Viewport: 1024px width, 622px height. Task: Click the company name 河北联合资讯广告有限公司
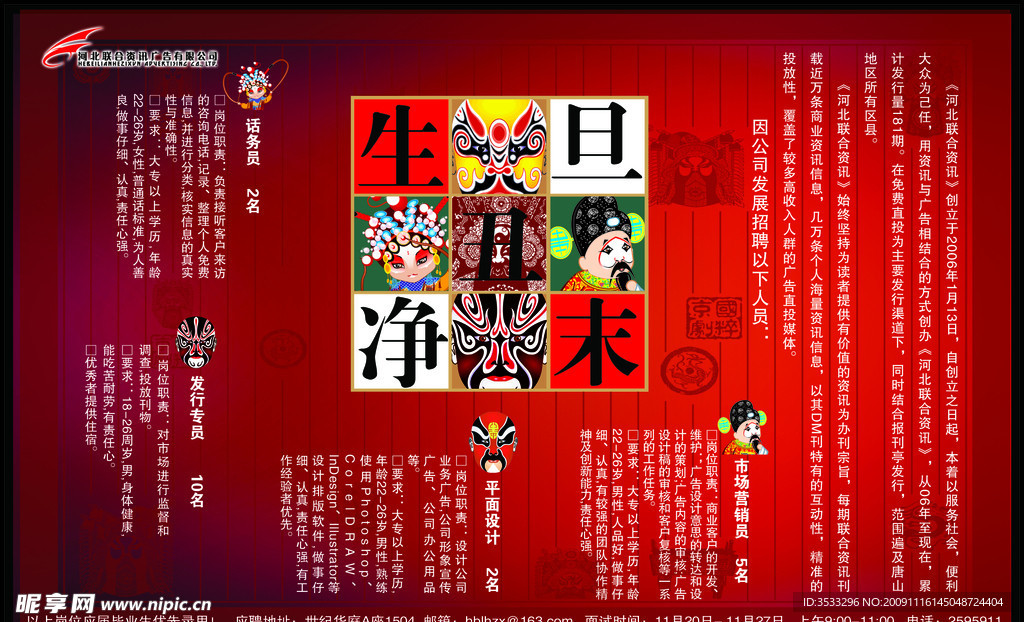[x=148, y=57]
